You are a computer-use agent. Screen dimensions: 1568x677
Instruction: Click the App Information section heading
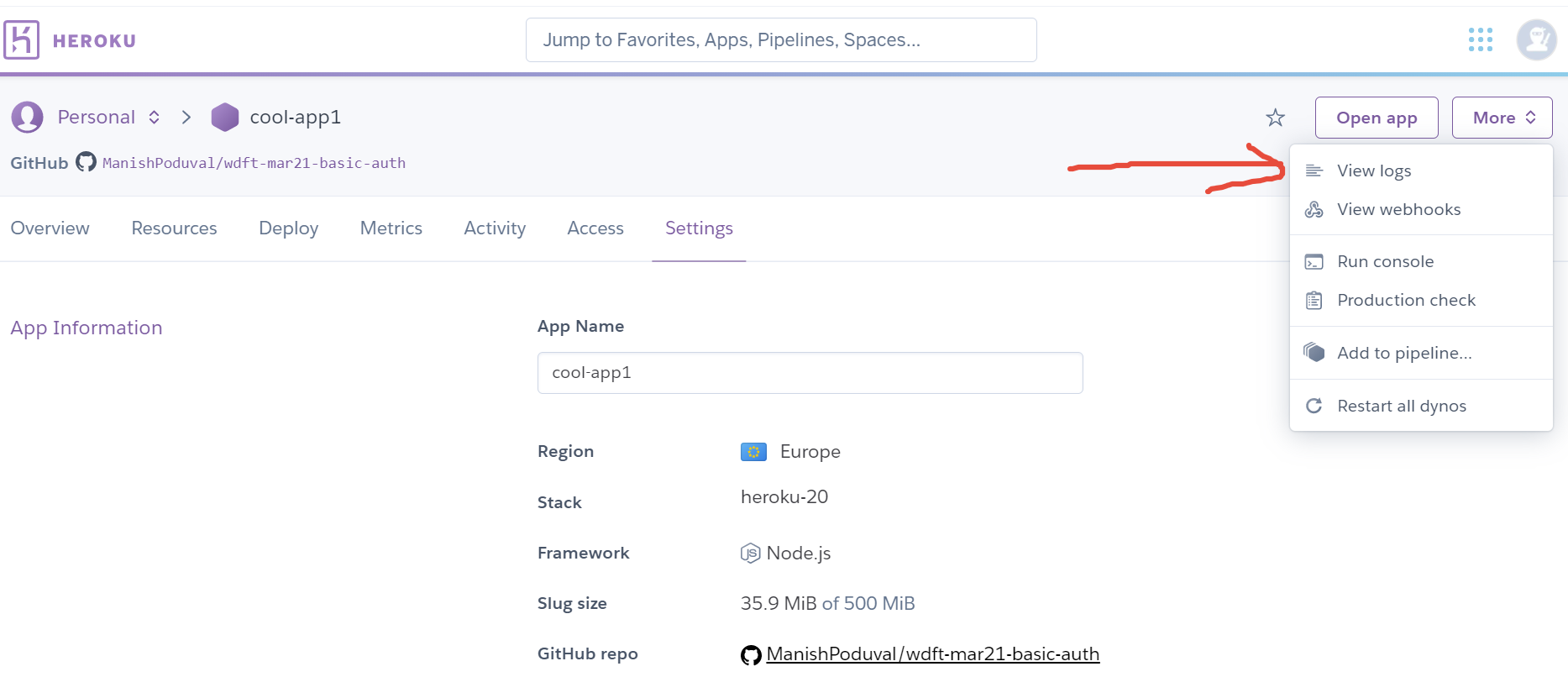point(87,328)
